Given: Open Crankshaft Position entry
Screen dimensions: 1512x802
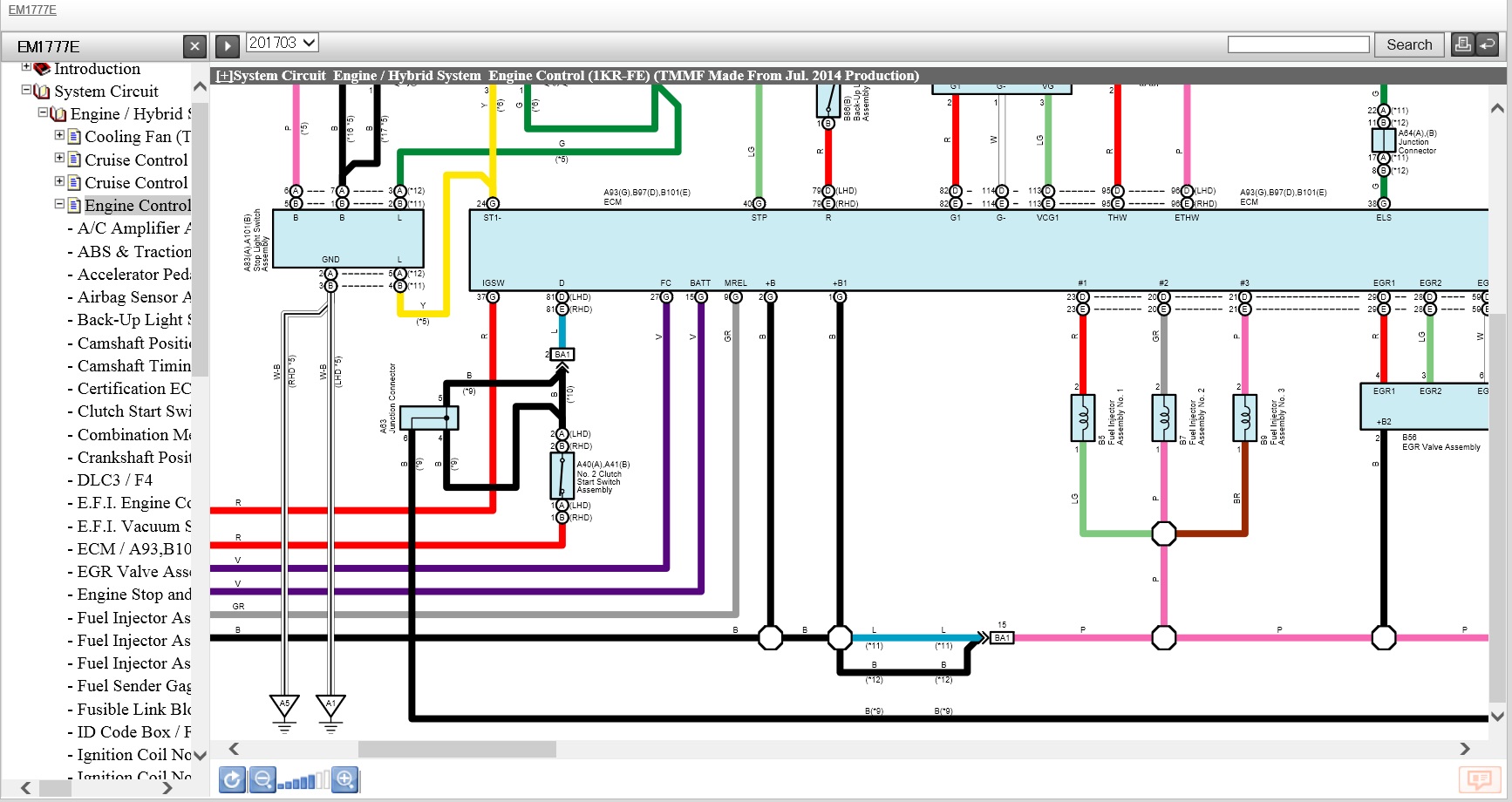Looking at the screenshot, I should point(134,458).
